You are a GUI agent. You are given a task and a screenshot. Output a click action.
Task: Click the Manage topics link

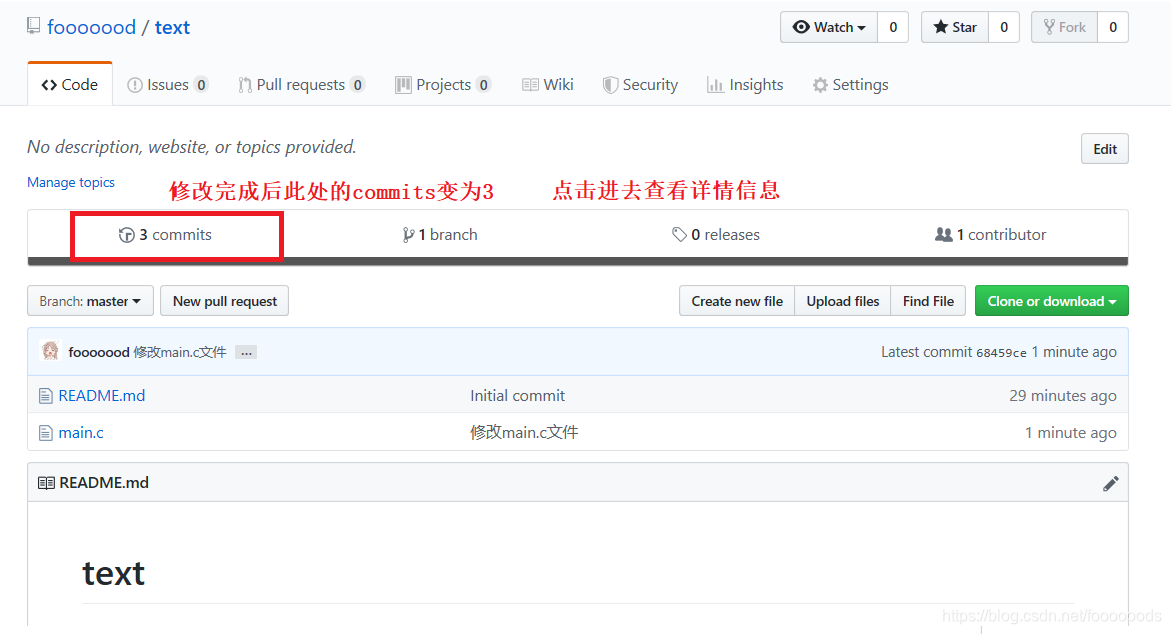pyautogui.click(x=71, y=182)
